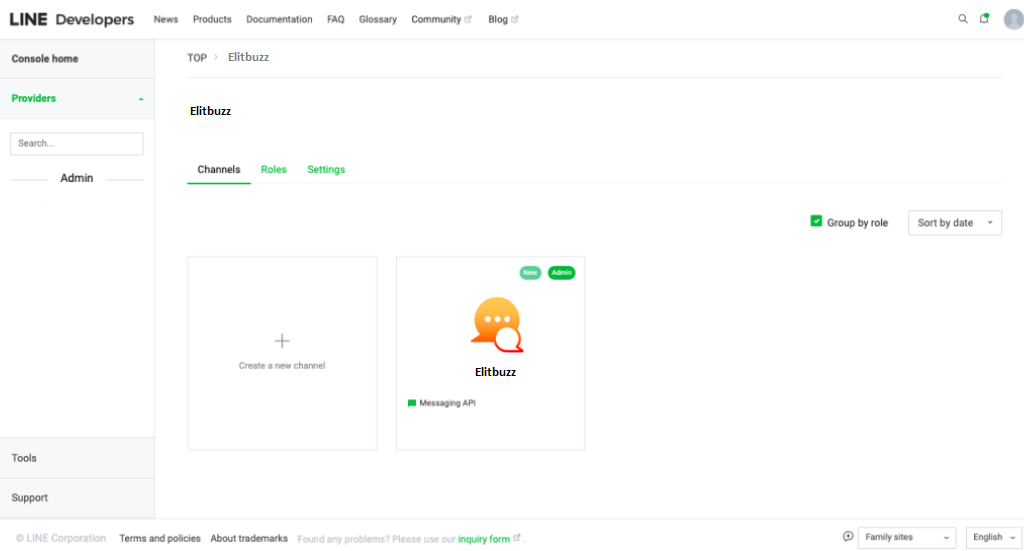Switch to the Settings tab
Viewport: 1024px width, 551px height.
[326, 170]
